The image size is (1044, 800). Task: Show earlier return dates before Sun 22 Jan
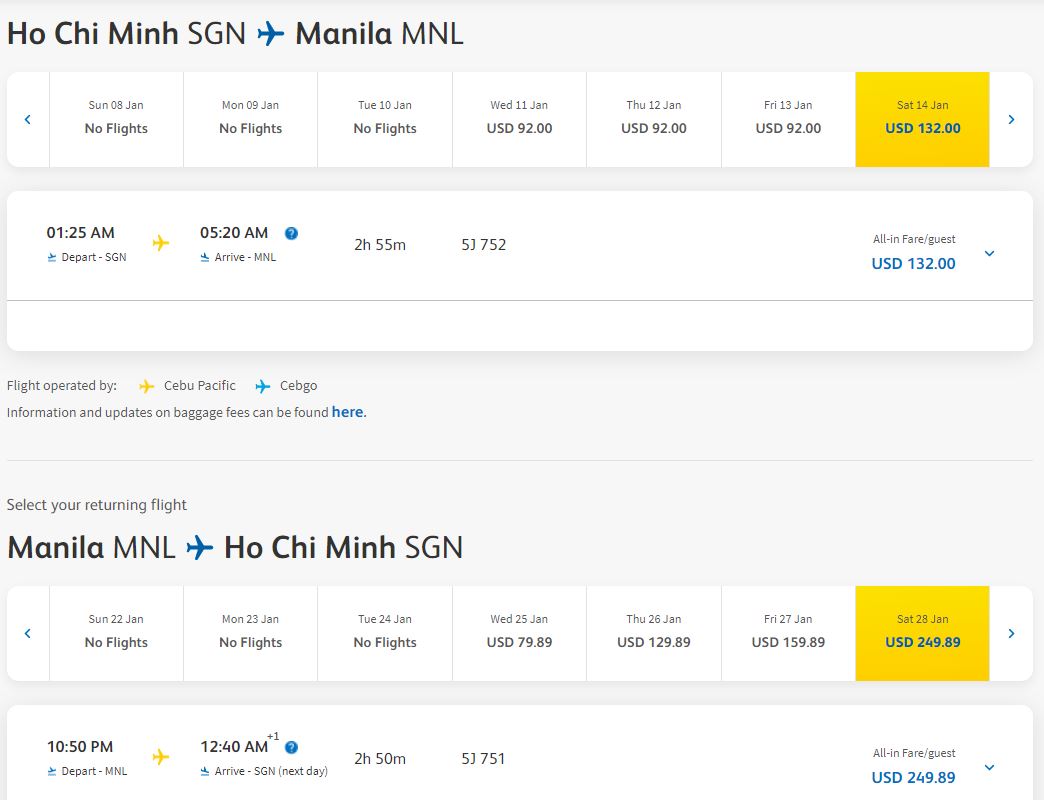(x=28, y=633)
